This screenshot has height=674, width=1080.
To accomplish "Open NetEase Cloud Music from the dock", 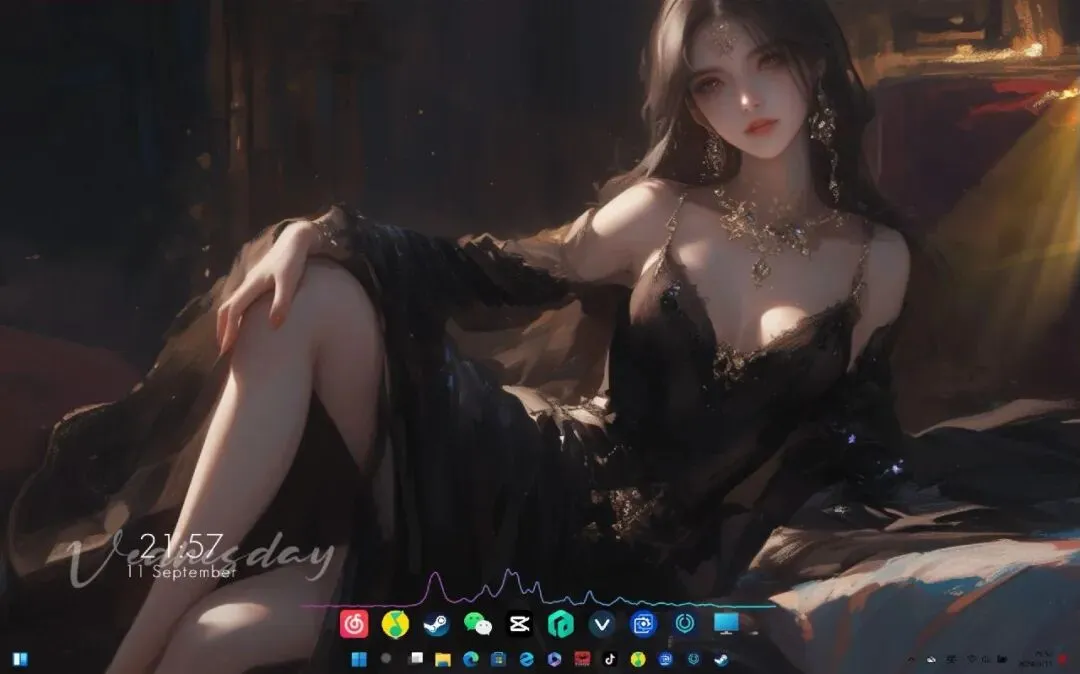I will [x=354, y=624].
